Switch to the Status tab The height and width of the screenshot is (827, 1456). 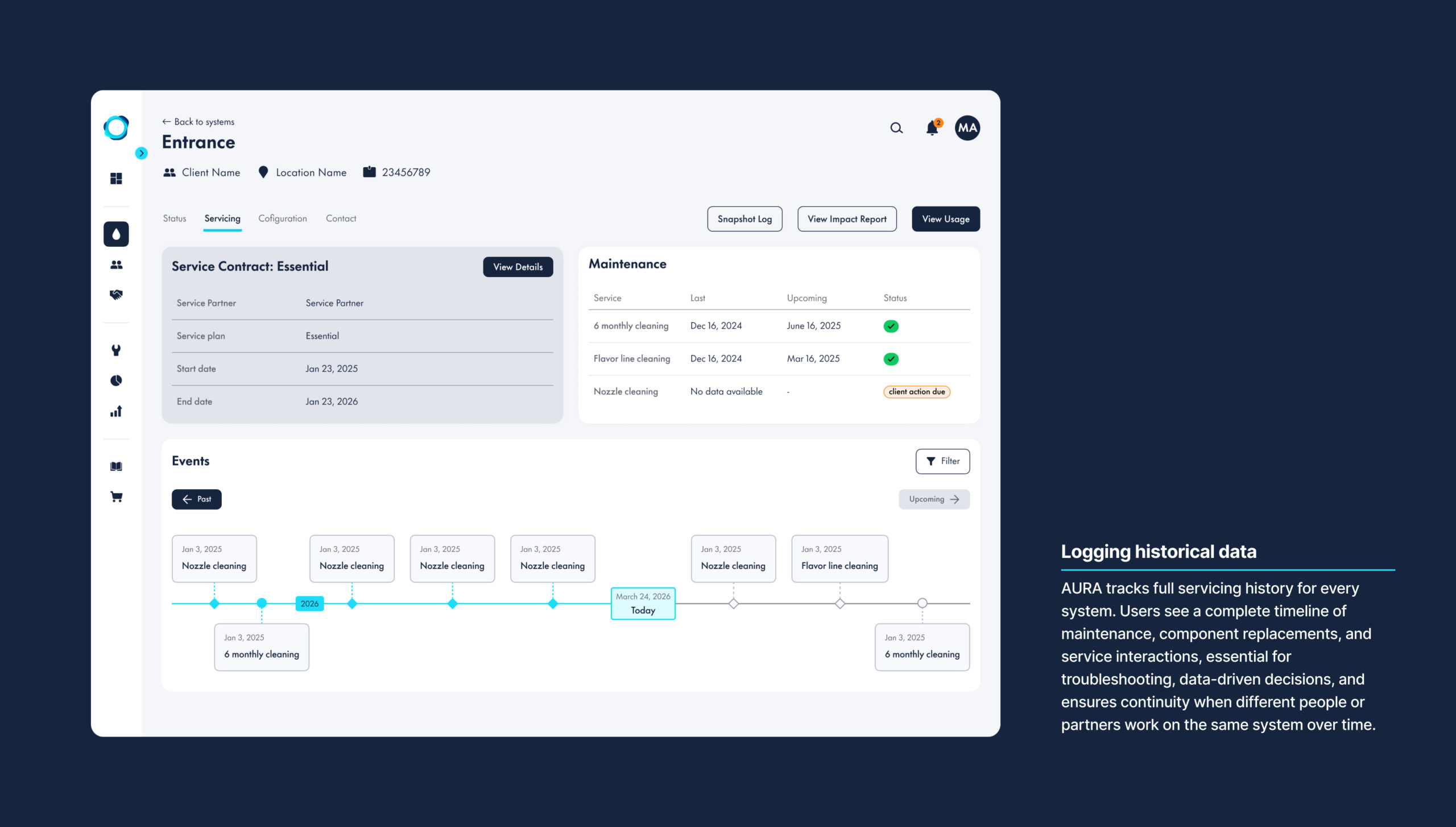point(174,218)
